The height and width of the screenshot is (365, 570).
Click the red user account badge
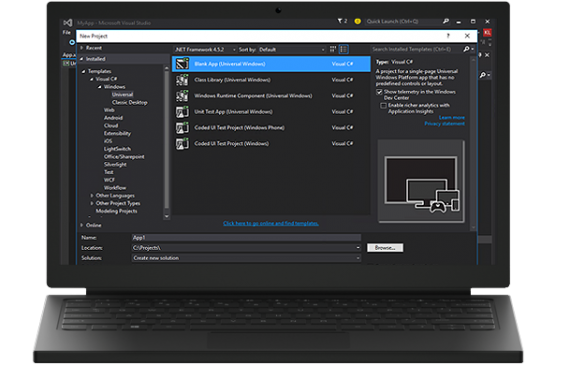pos(487,32)
